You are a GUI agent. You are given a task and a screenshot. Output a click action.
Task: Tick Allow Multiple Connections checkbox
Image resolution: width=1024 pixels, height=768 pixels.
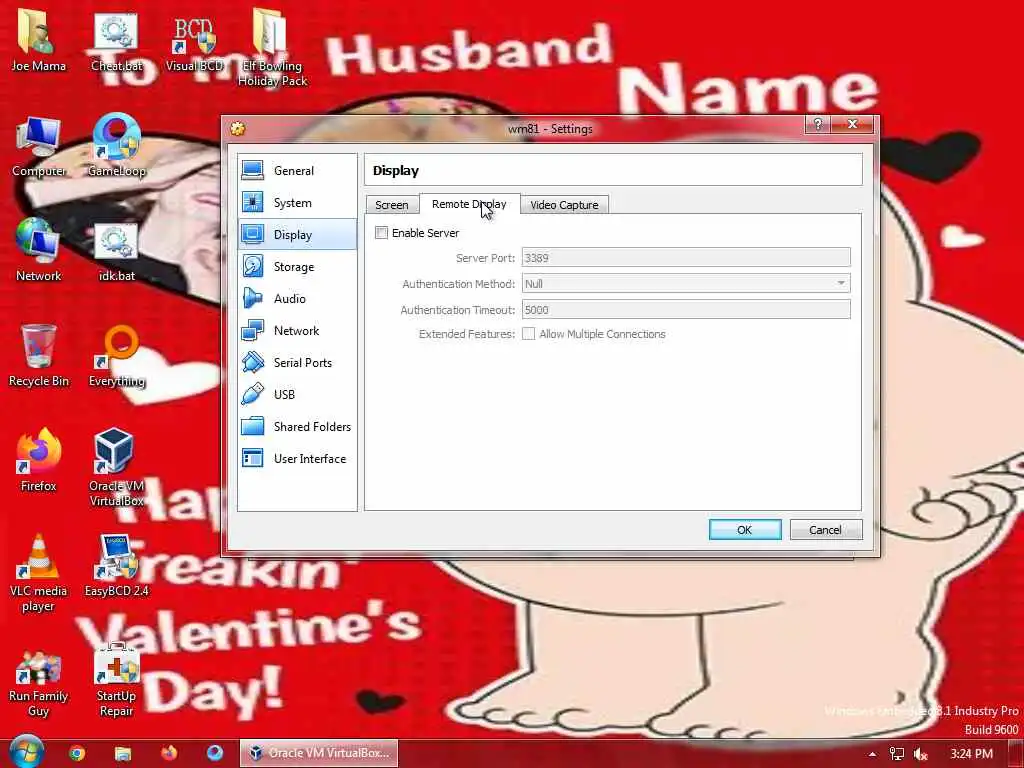528,334
